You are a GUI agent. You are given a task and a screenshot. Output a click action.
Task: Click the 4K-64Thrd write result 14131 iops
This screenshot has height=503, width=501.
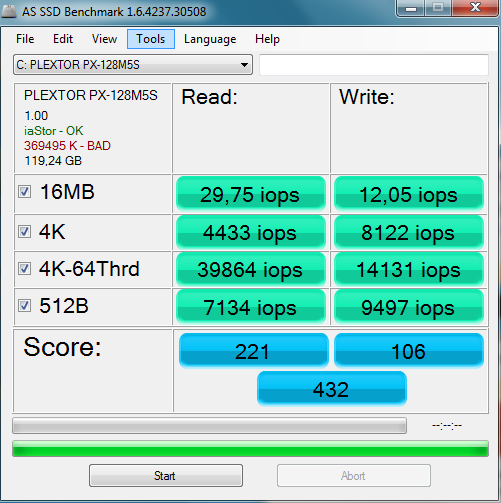(x=409, y=269)
